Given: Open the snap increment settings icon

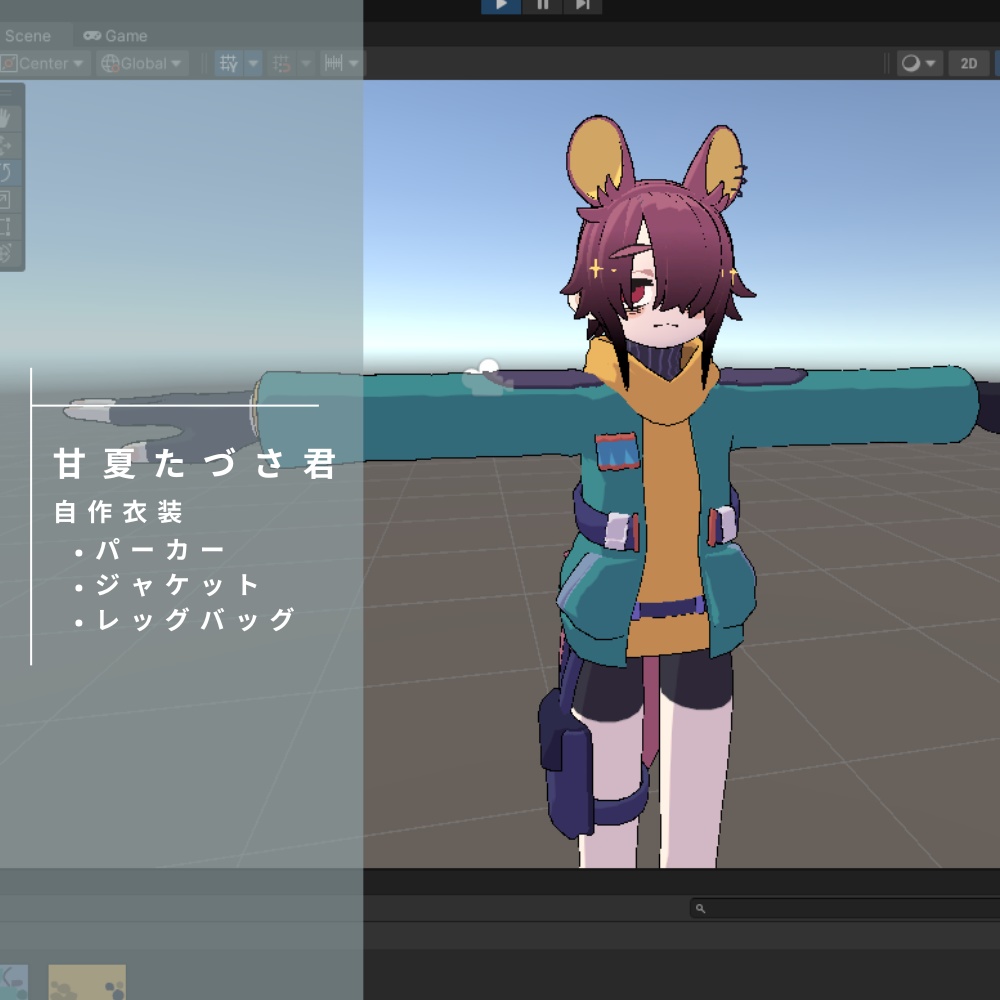Looking at the screenshot, I should [336, 63].
